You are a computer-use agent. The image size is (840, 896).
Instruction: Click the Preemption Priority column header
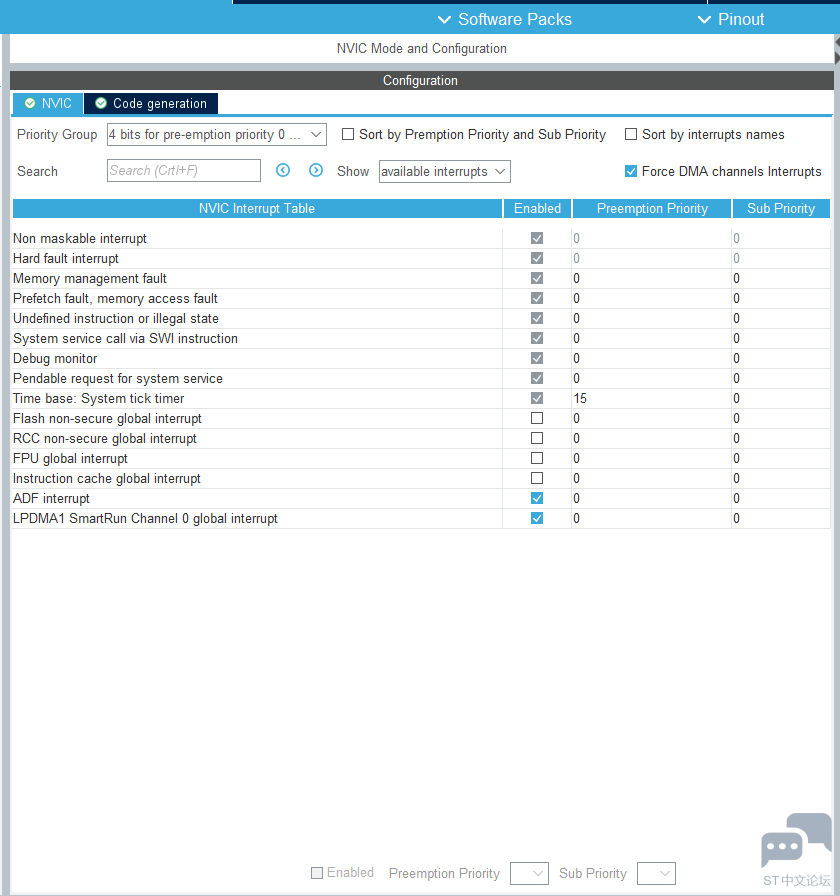[652, 209]
